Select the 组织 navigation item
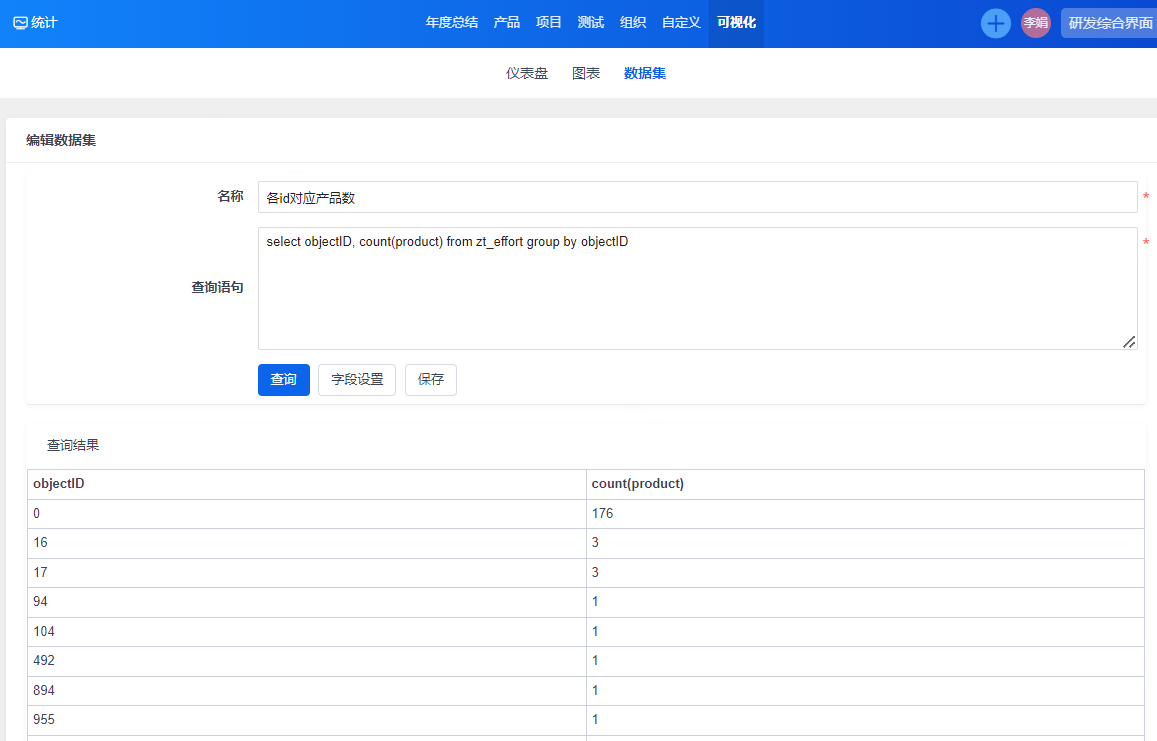This screenshot has height=741, width=1157. tap(632, 23)
